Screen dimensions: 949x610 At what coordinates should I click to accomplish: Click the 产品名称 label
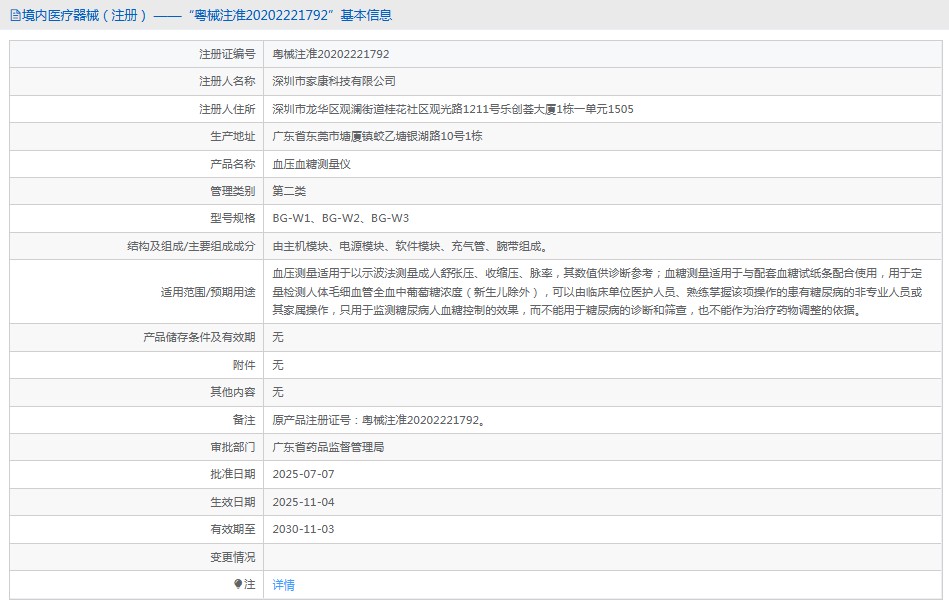point(232,164)
